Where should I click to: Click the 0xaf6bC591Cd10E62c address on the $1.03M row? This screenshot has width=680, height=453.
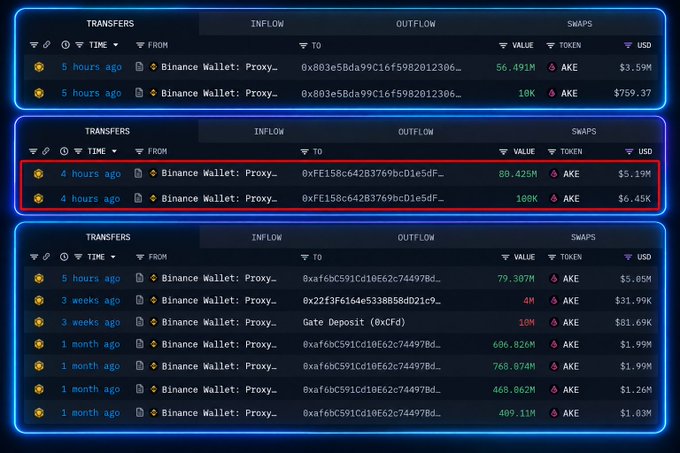(x=372, y=413)
